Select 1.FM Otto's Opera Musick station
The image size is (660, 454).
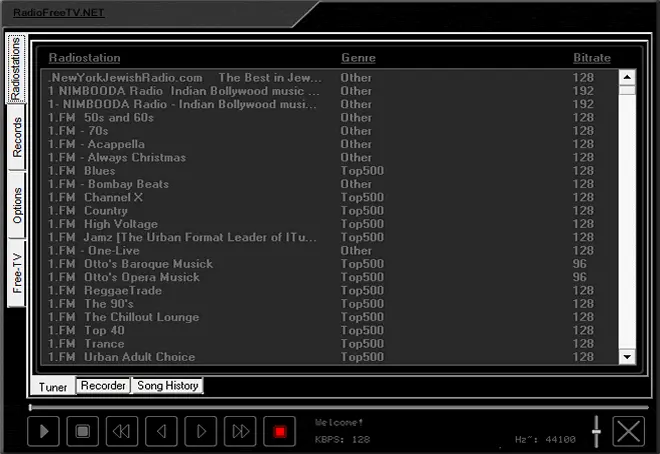click(330, 277)
